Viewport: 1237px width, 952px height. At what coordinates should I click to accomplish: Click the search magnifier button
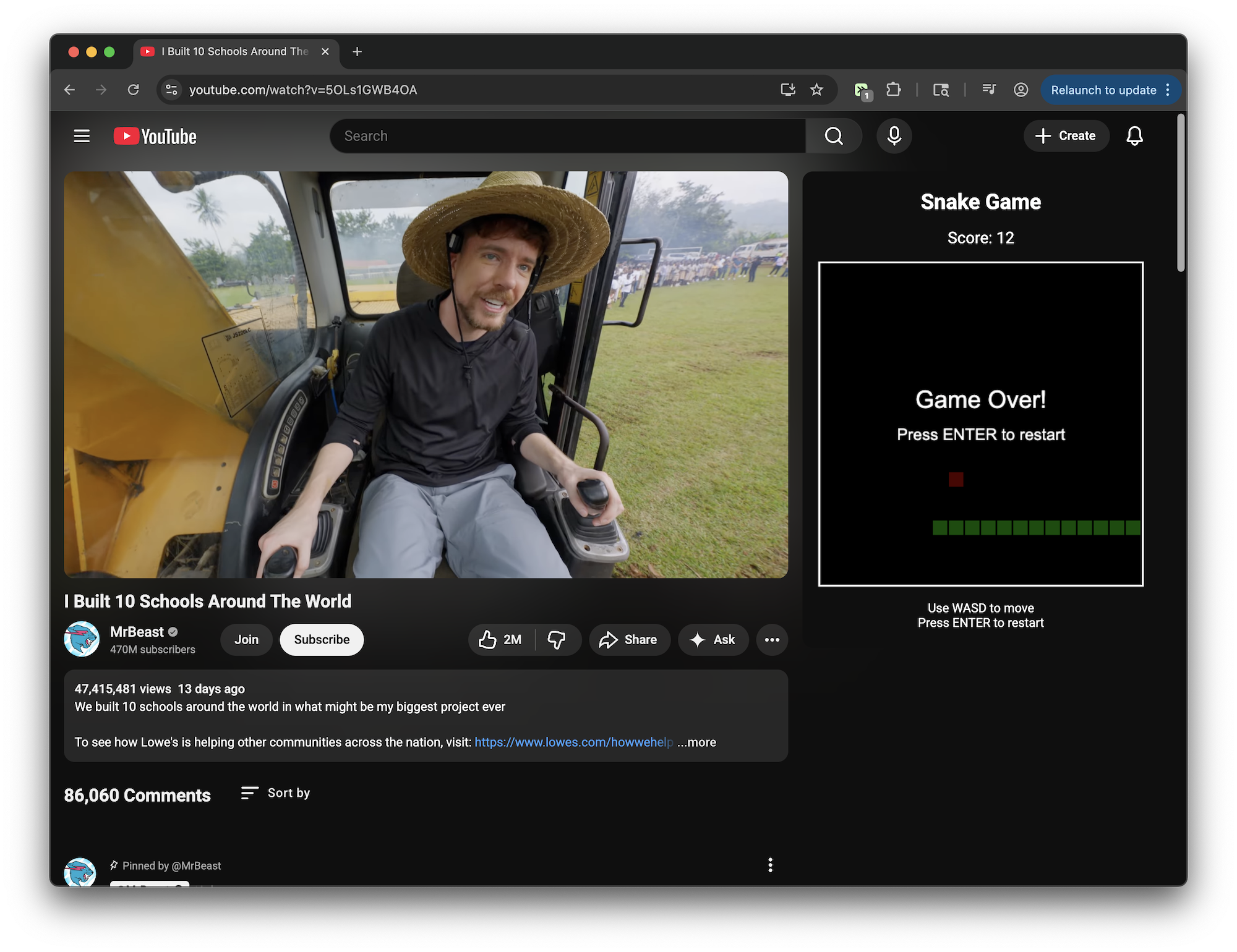[833, 136]
